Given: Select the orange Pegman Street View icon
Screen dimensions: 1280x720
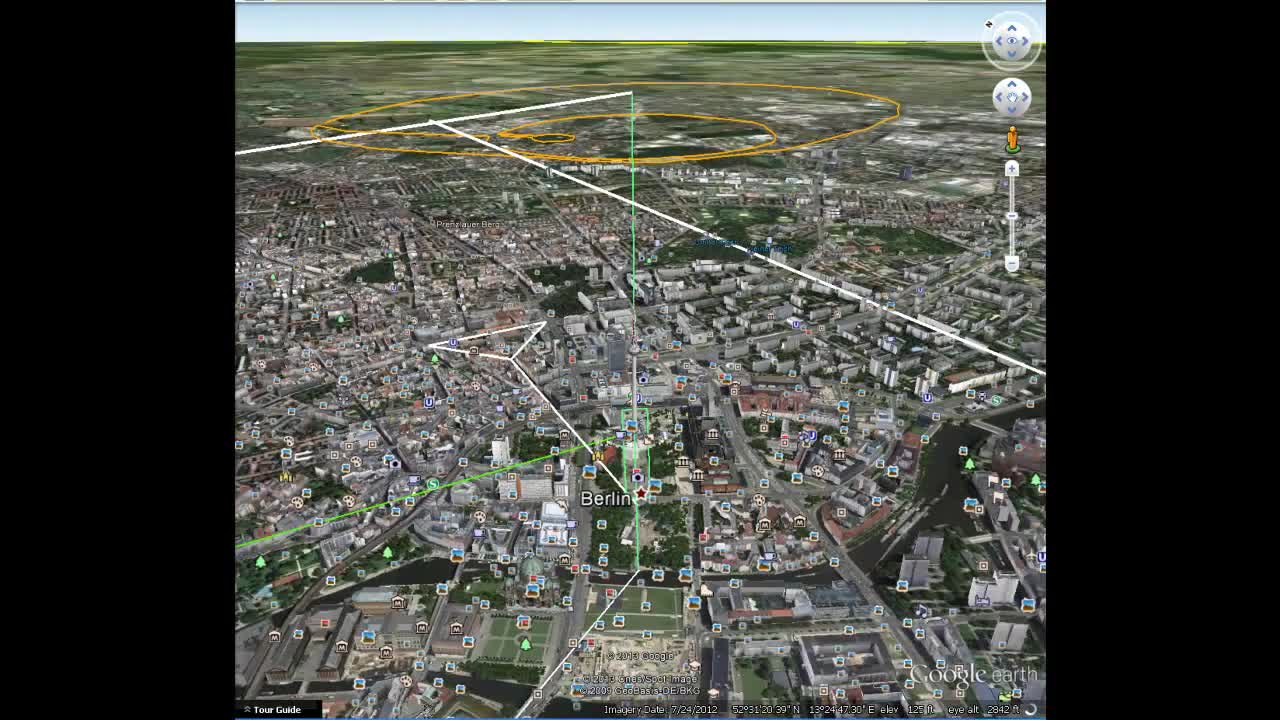Looking at the screenshot, I should [1012, 139].
